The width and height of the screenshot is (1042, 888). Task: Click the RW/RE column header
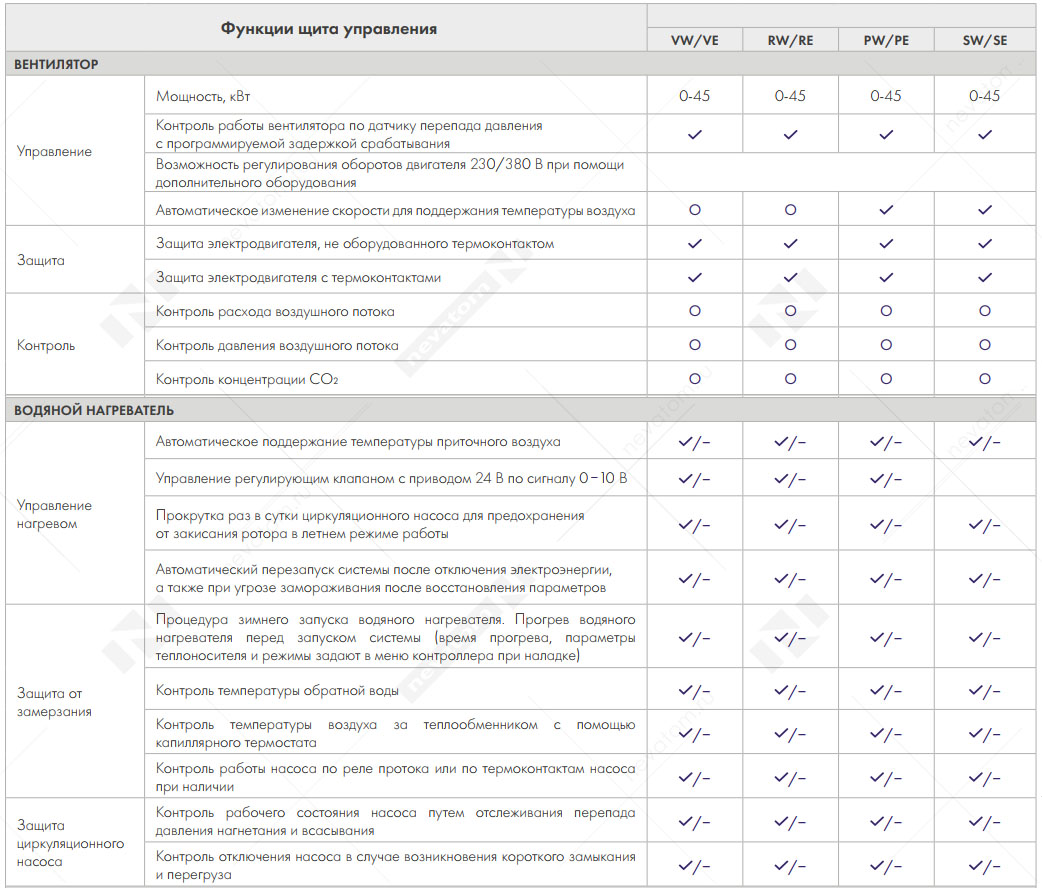[790, 40]
